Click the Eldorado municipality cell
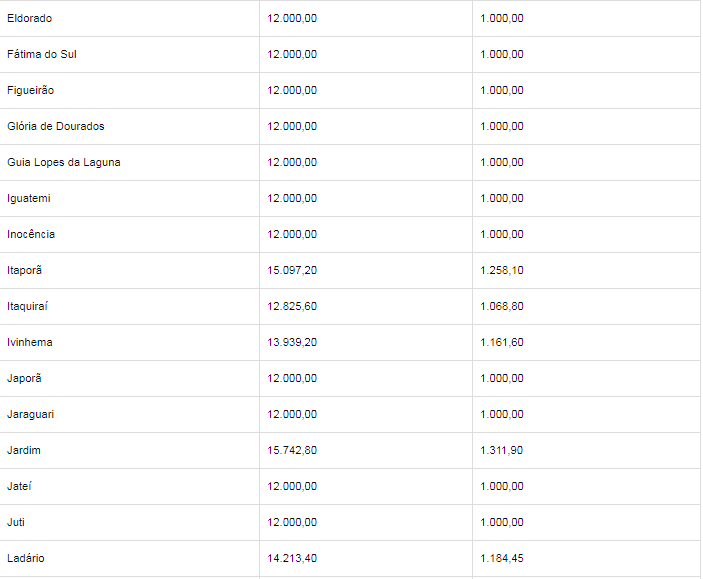 (30, 18)
